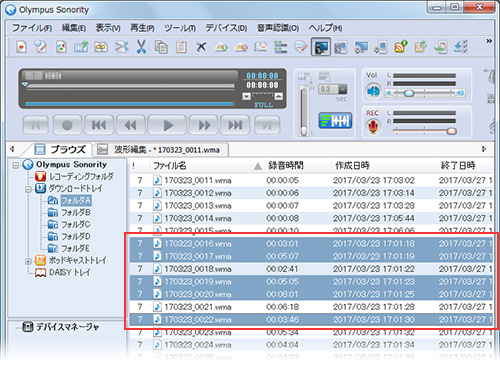Click the join files icon with yellow link

101,47
